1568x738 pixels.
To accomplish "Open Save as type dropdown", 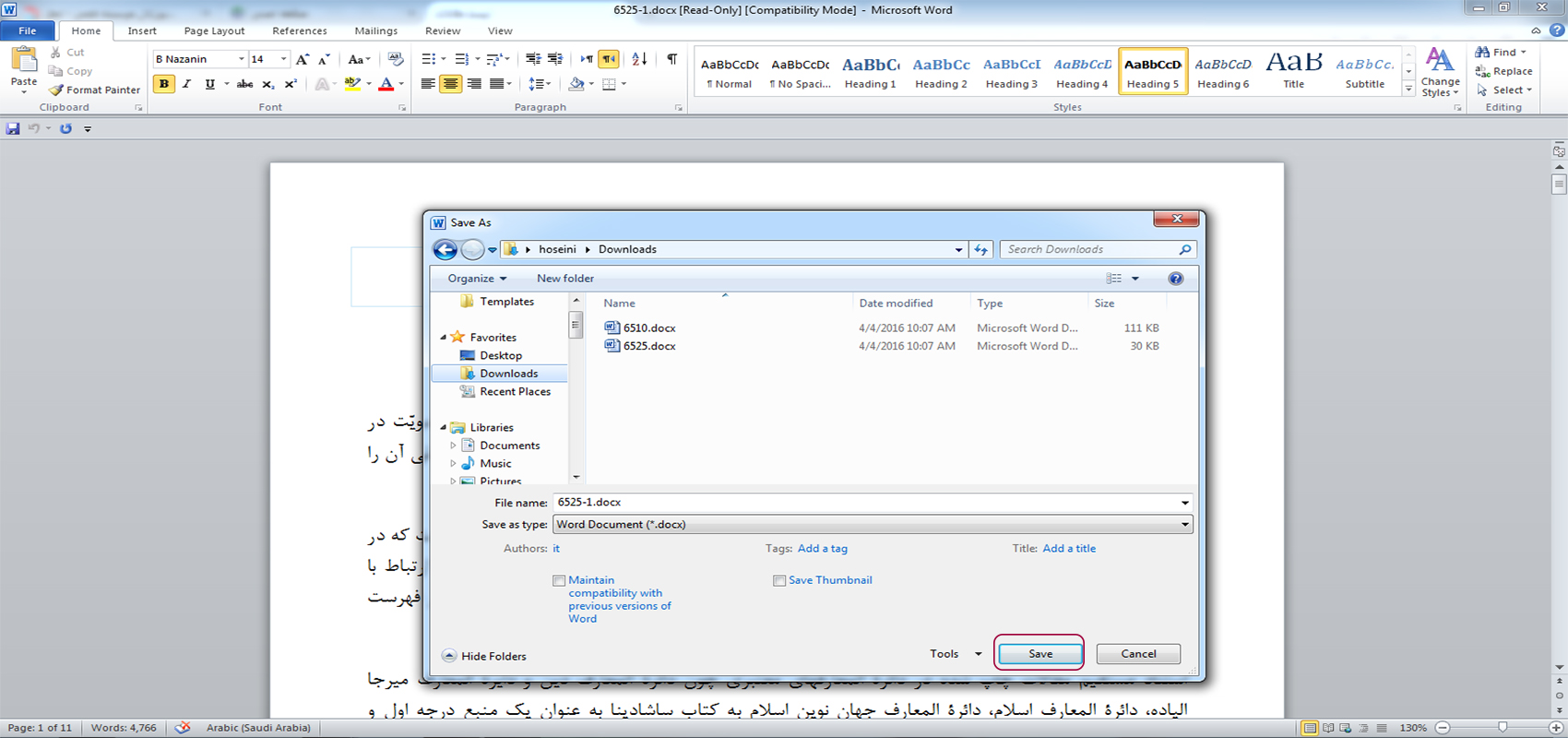I will pos(1184,525).
